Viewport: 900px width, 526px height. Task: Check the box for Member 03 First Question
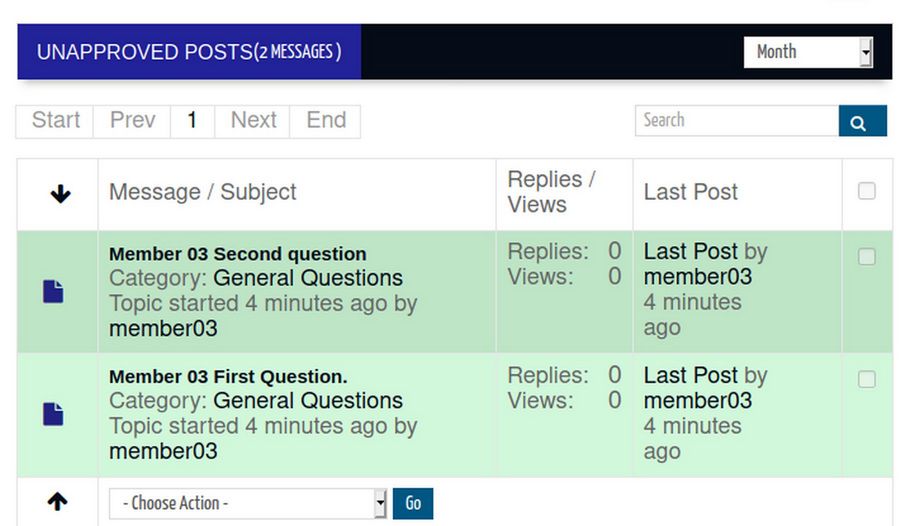tap(867, 379)
